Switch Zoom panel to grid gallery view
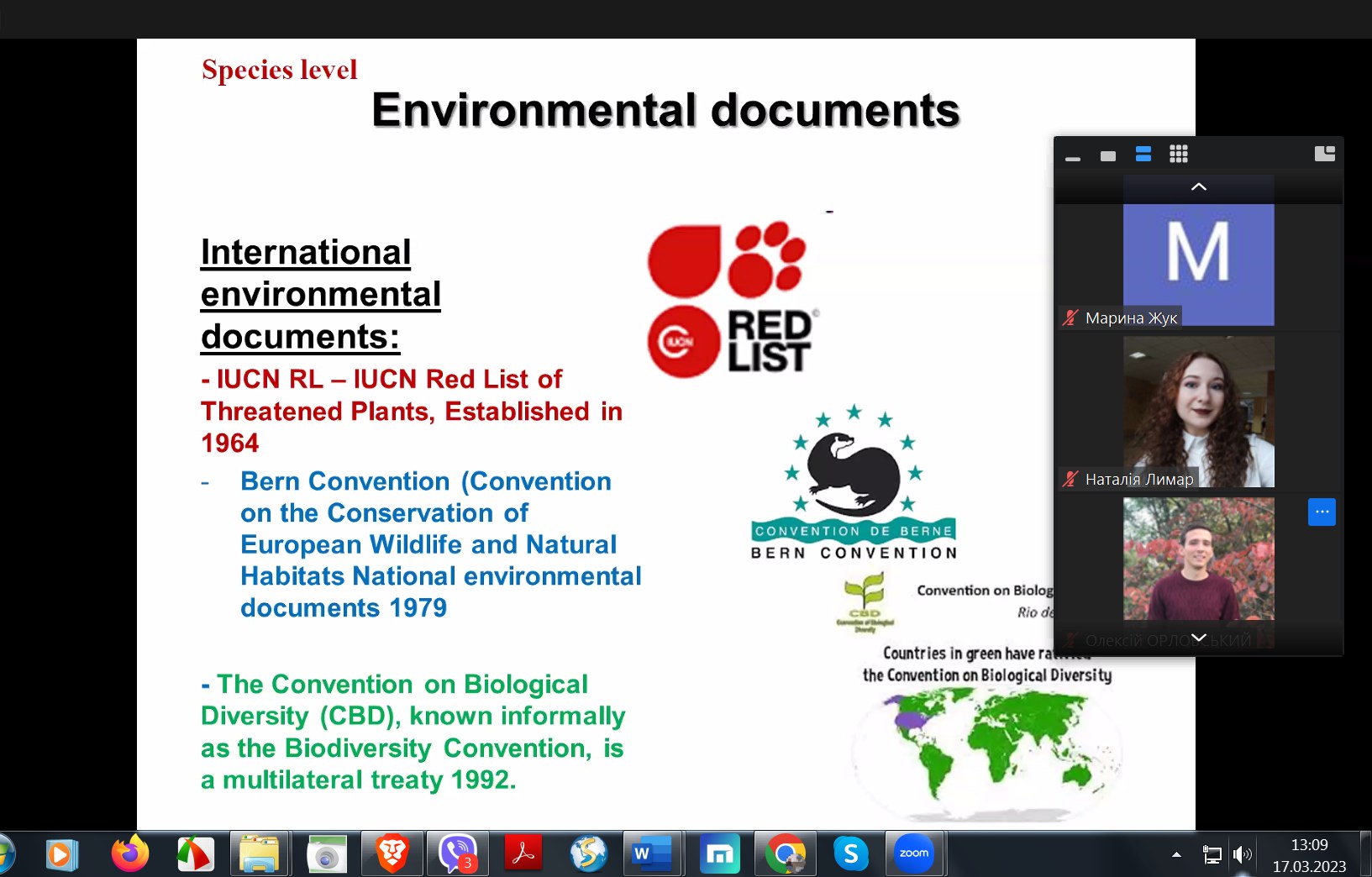1372x877 pixels. click(1179, 154)
